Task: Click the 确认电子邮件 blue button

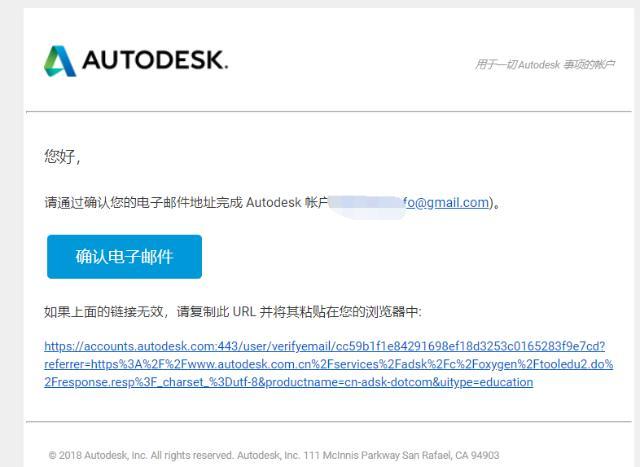Action: 124,257
